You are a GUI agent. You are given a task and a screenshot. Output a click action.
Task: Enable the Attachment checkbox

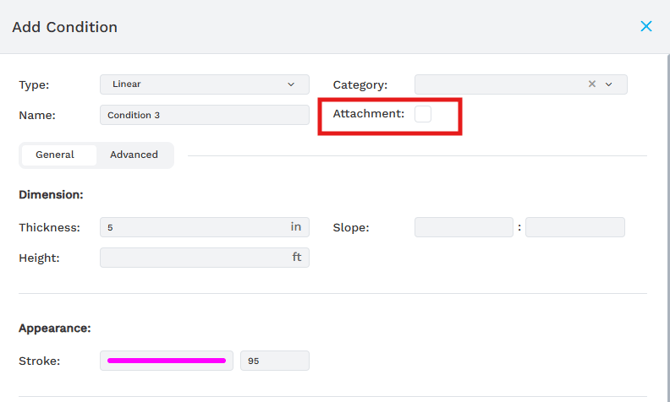pyautogui.click(x=423, y=114)
